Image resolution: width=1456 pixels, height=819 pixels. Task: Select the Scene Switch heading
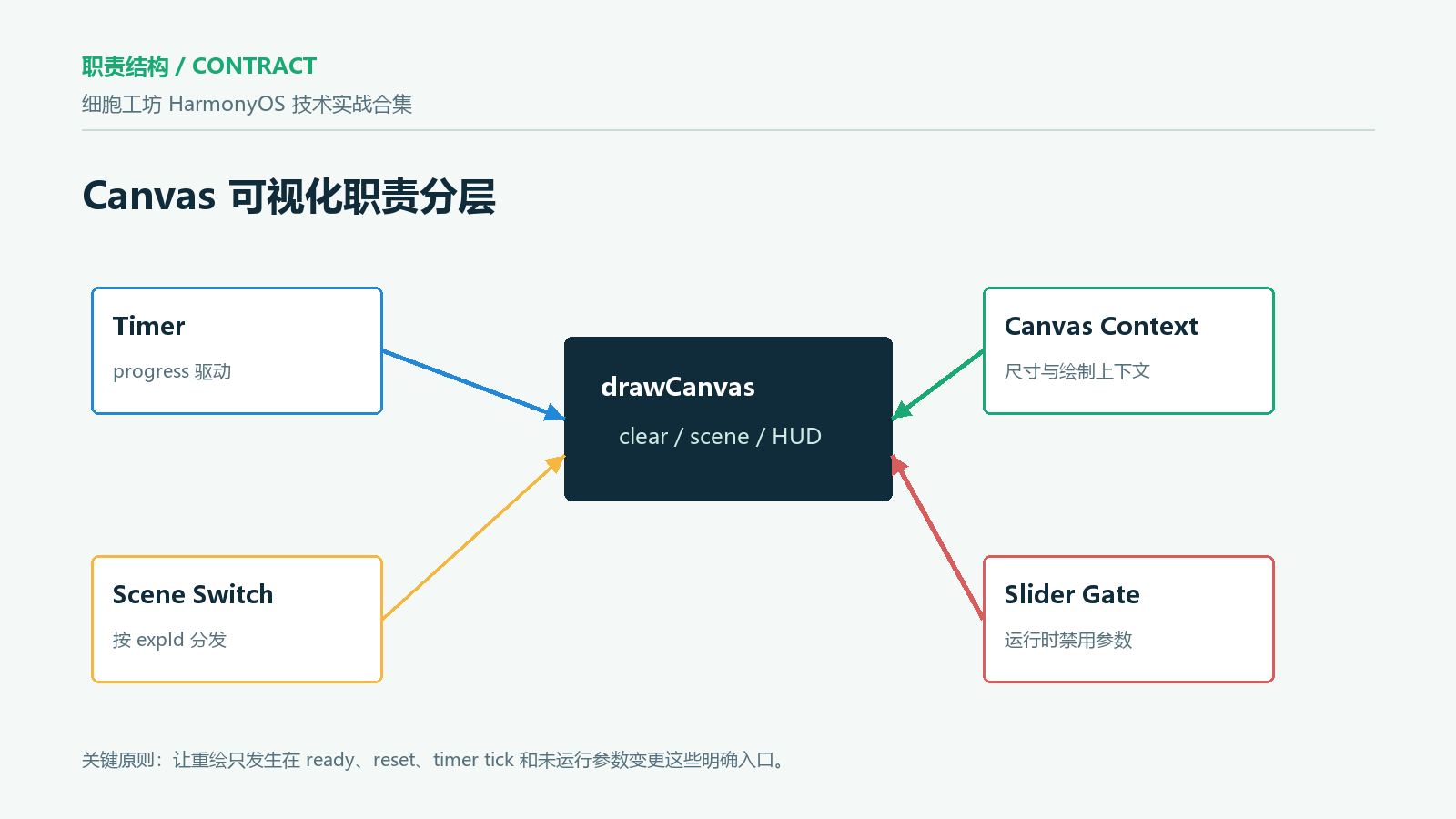coord(193,594)
